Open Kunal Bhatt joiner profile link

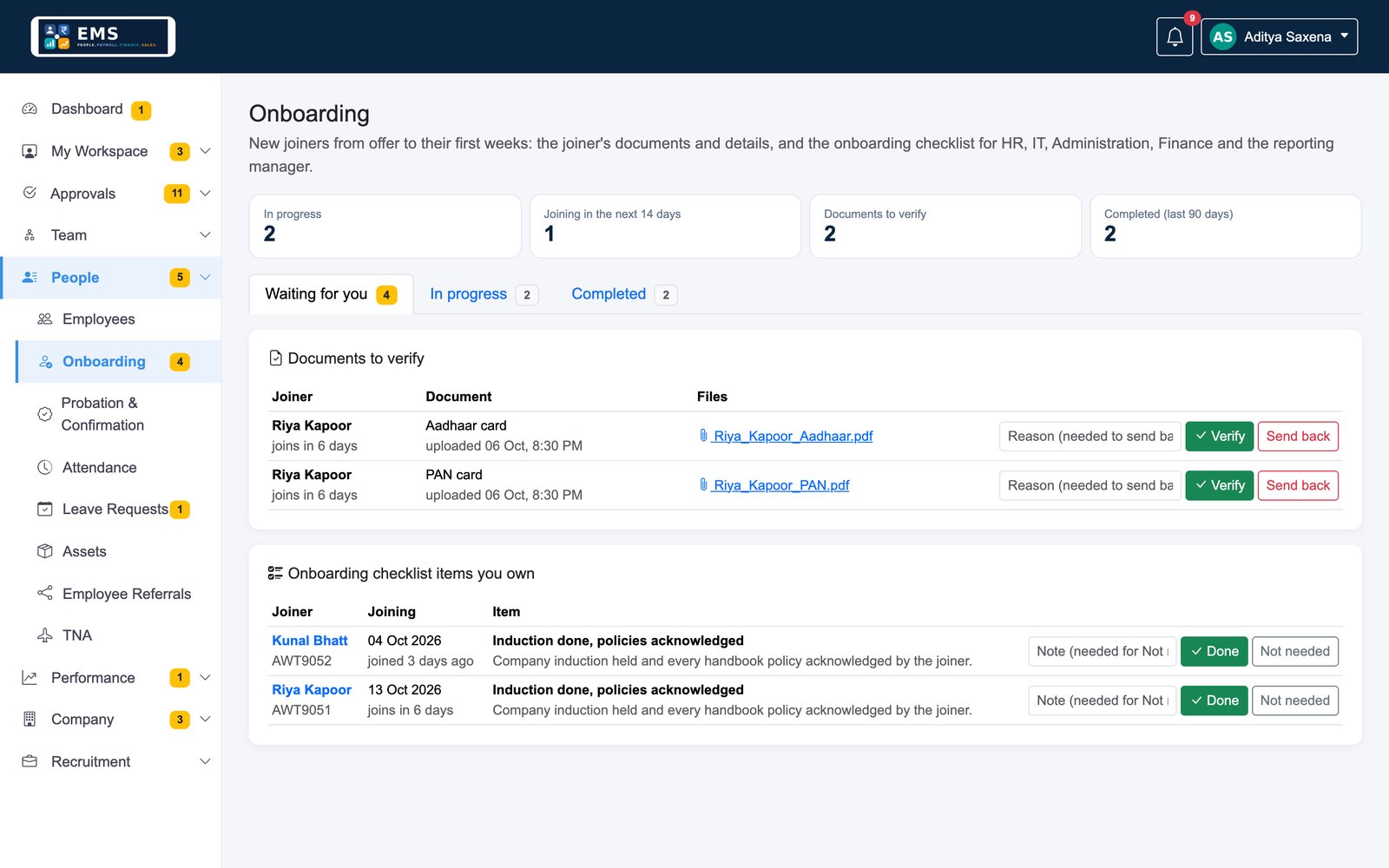[x=310, y=641]
